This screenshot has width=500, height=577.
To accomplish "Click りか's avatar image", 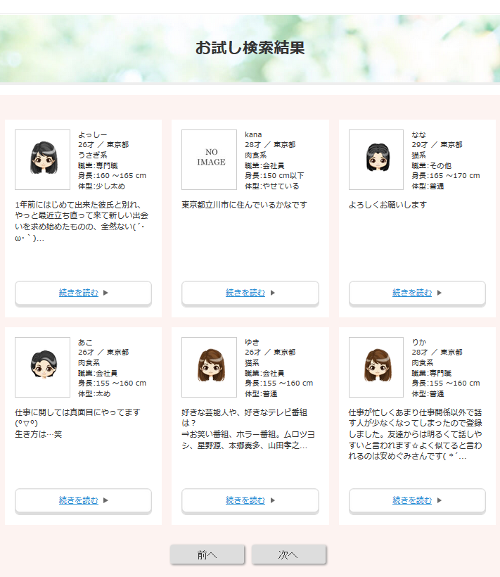I will [x=376, y=367].
